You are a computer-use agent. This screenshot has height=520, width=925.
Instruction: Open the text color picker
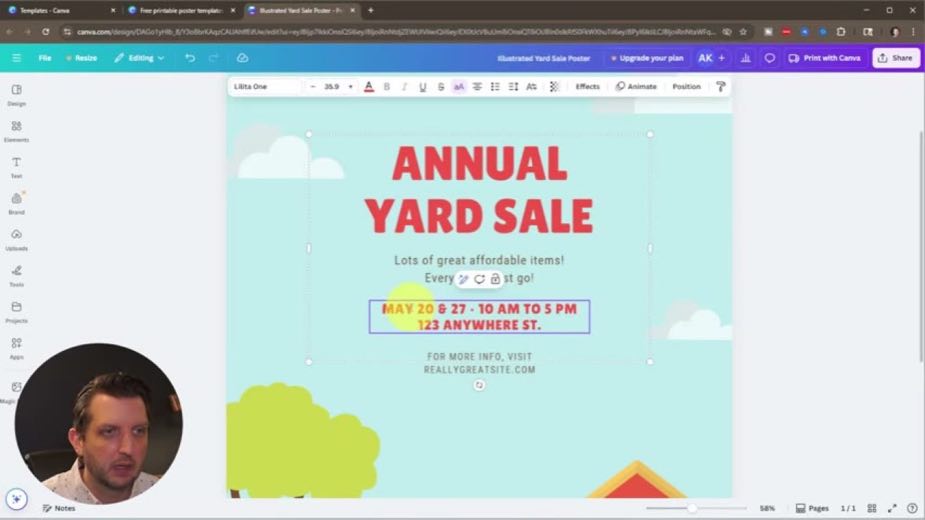369,87
